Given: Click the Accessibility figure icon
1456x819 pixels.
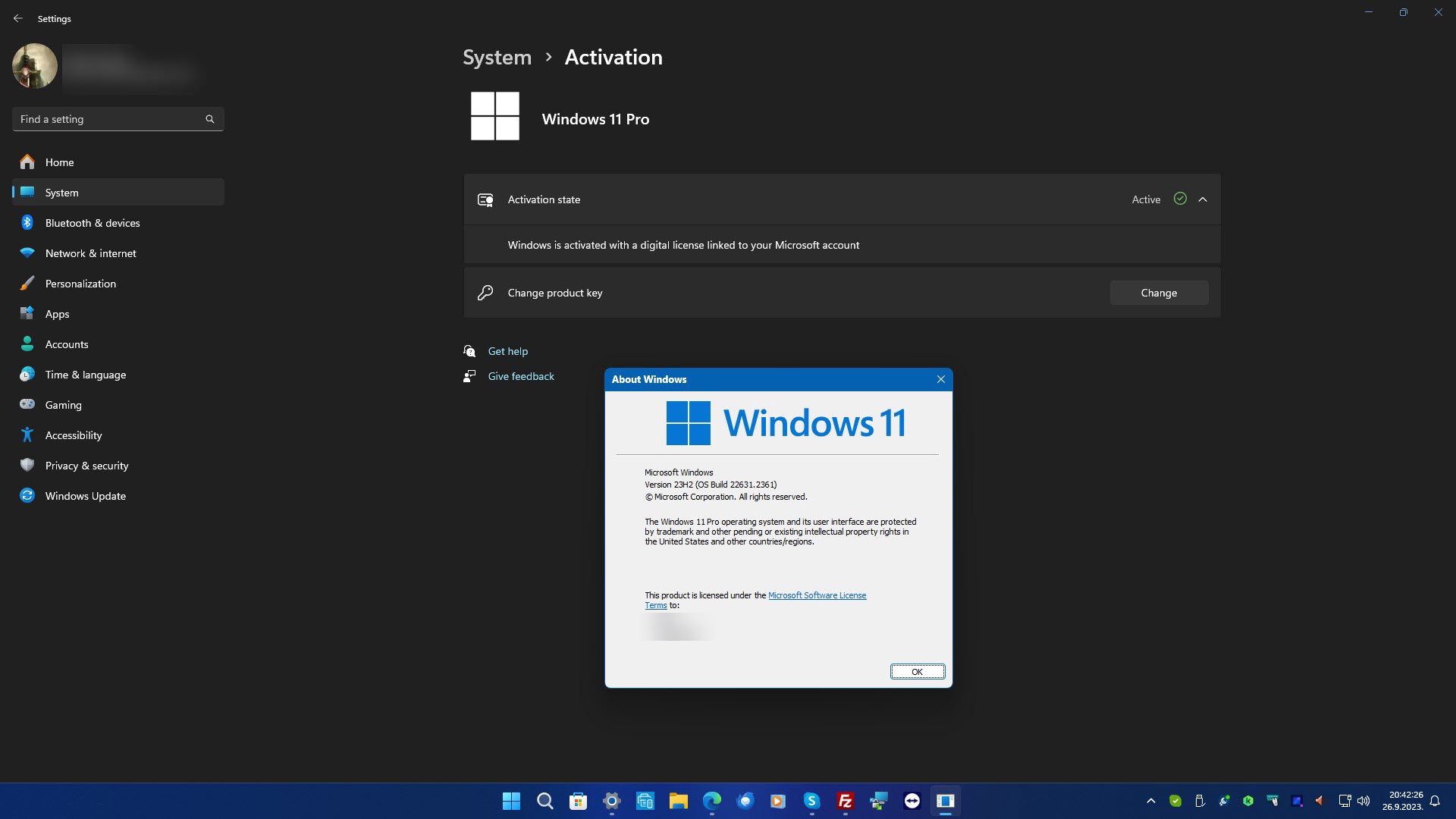Looking at the screenshot, I should coord(27,435).
